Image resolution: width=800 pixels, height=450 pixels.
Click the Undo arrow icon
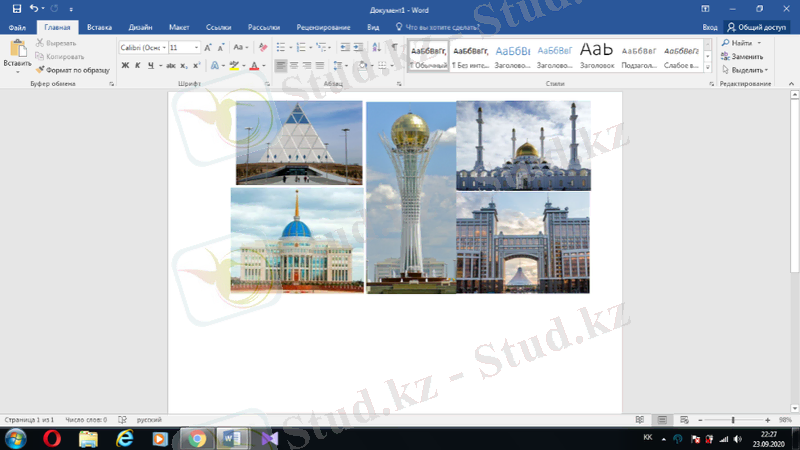pos(35,8)
